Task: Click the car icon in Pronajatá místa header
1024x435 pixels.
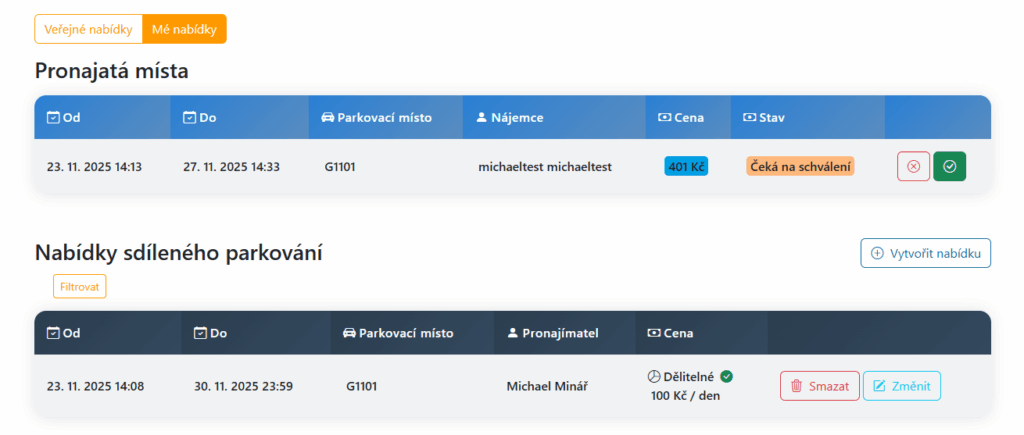Action: tap(327, 117)
